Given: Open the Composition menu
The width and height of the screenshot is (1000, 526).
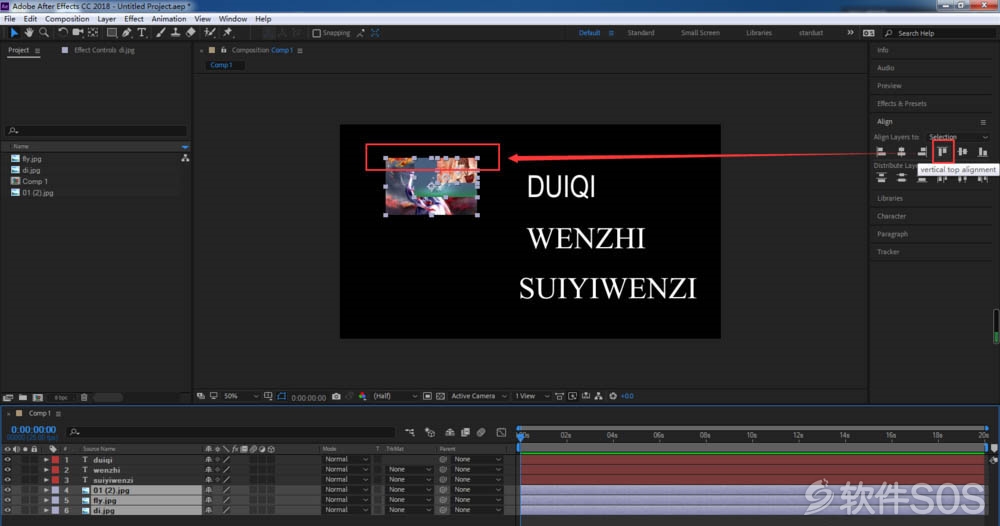Looking at the screenshot, I should point(67,19).
